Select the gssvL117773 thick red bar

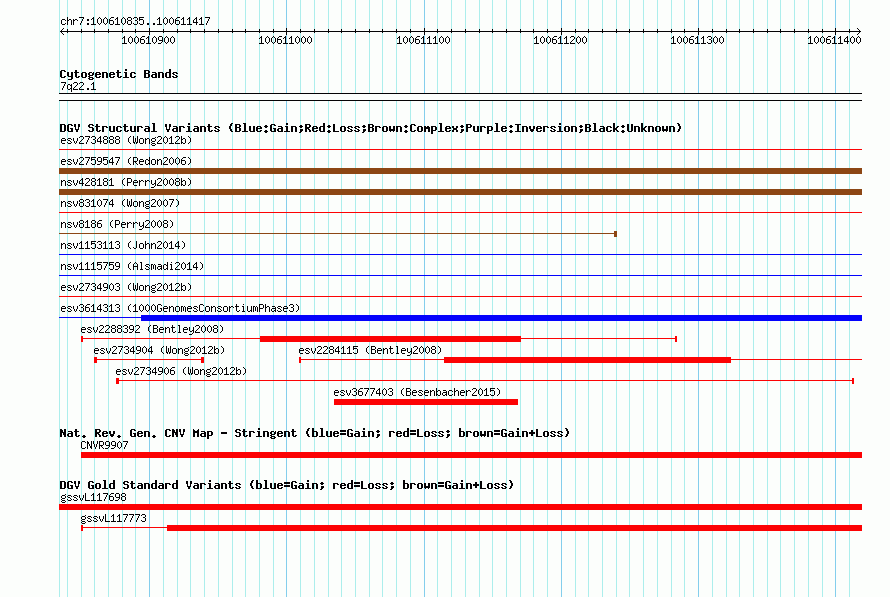[x=514, y=528]
